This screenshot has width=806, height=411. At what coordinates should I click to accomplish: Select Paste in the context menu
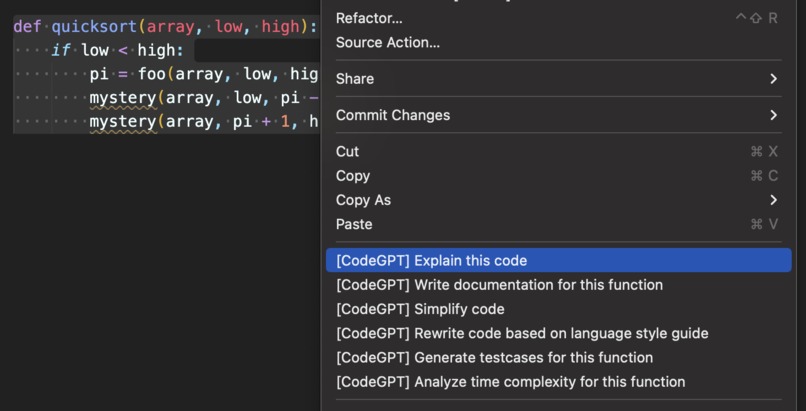[558, 224]
